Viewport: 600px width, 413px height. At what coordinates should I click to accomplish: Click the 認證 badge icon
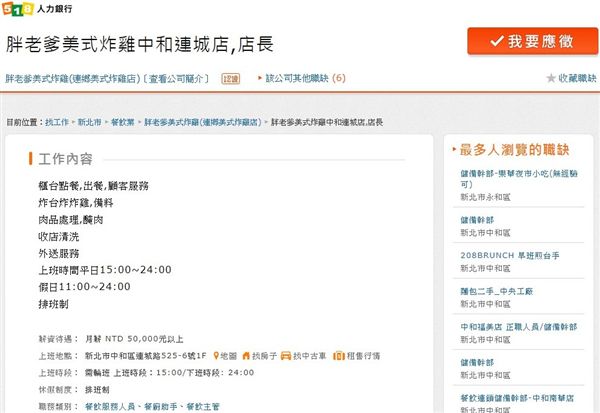230,78
